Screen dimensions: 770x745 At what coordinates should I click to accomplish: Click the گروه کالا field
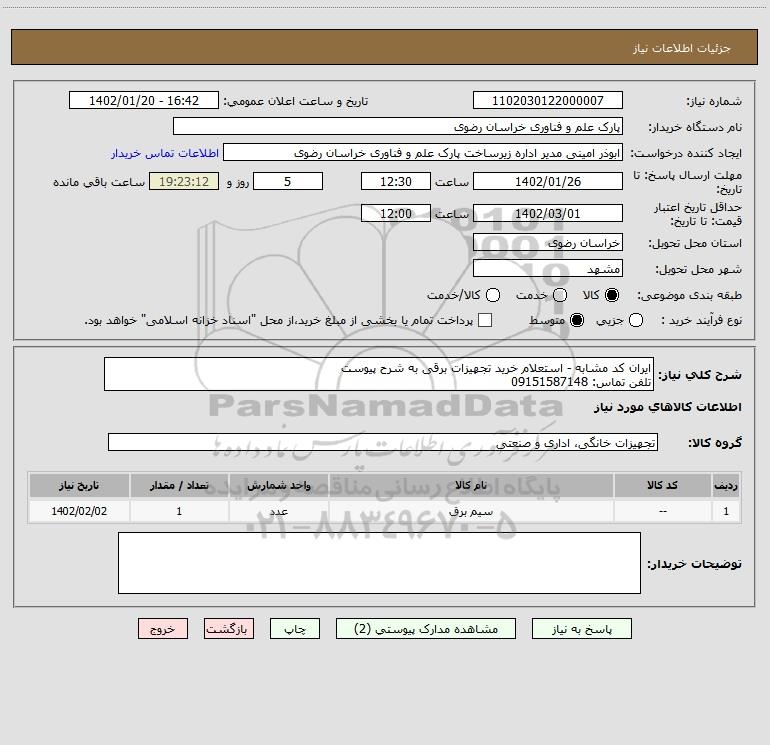tap(383, 442)
